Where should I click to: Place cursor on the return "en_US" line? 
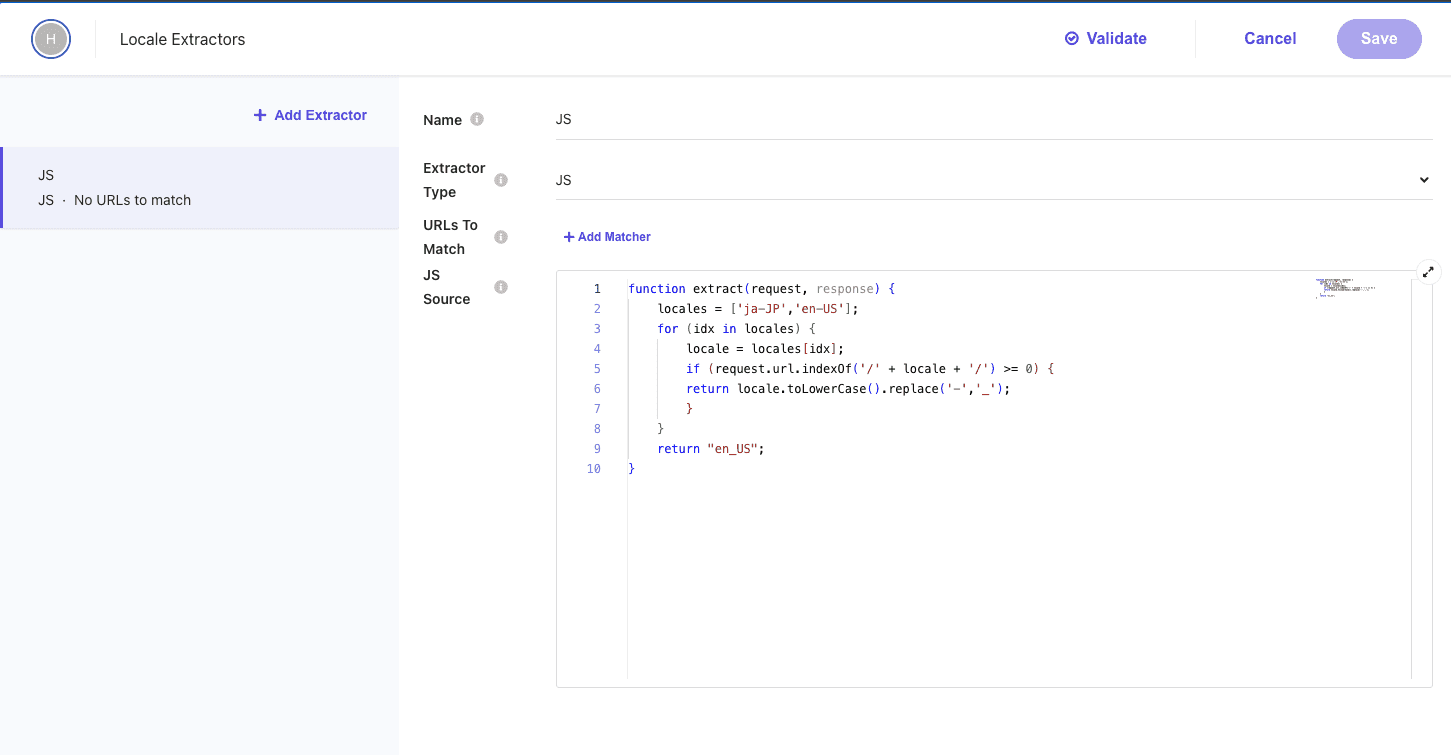tap(710, 449)
